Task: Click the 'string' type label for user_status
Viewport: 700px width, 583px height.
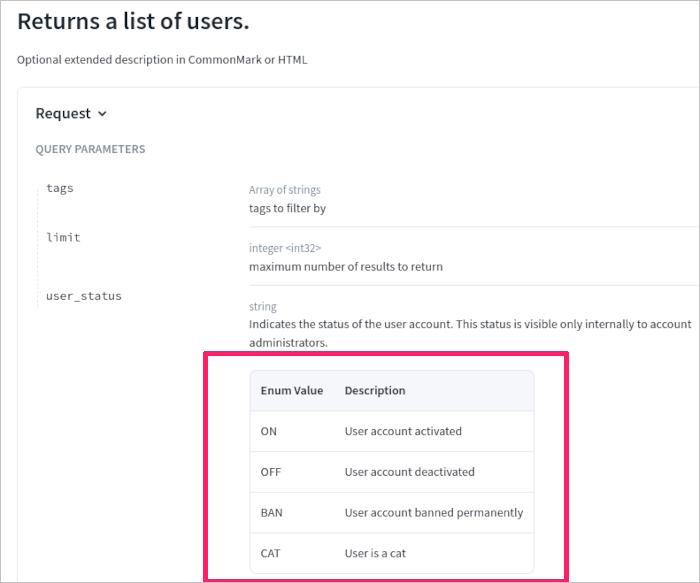Action: [263, 307]
